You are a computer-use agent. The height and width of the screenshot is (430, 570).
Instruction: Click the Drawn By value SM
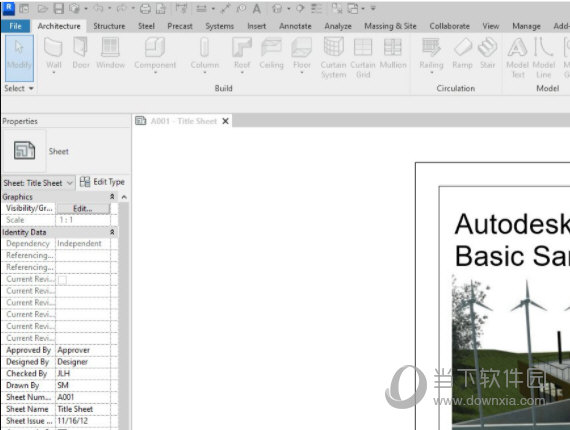(x=83, y=385)
